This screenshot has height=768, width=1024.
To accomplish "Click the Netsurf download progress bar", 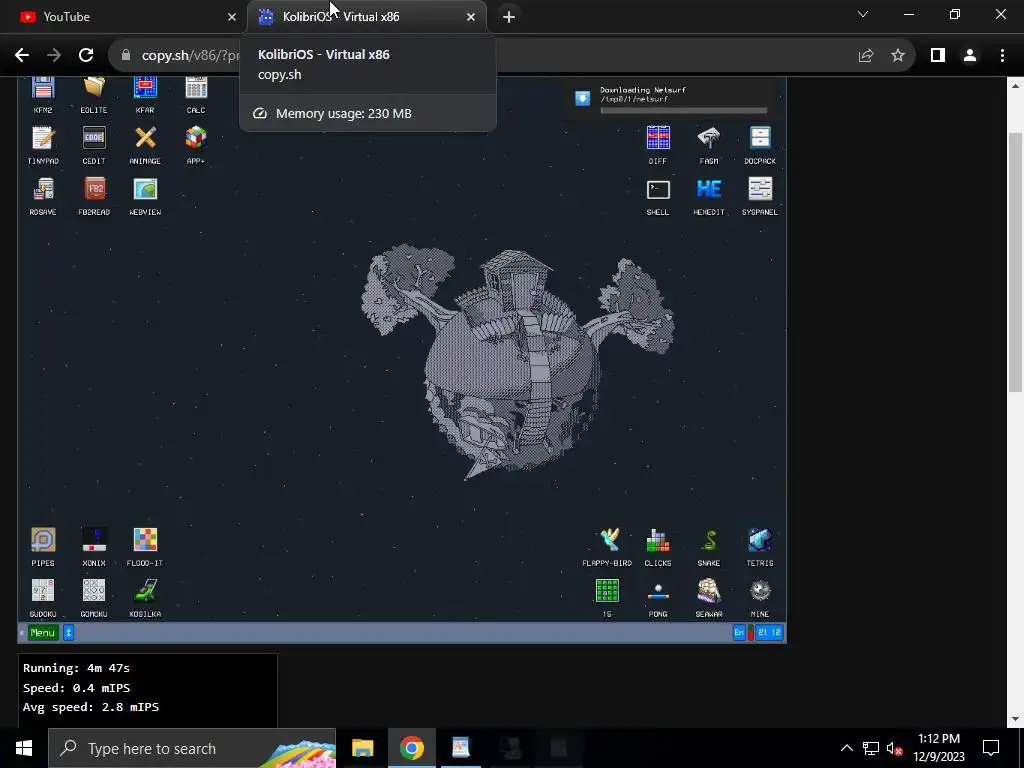I will coord(683,110).
